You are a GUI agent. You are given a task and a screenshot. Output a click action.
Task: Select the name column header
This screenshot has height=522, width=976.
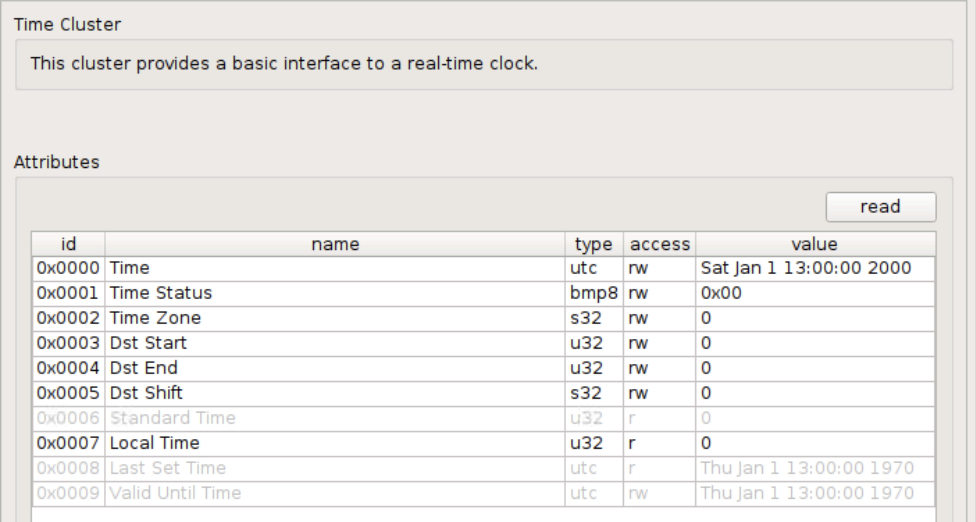tap(335, 244)
